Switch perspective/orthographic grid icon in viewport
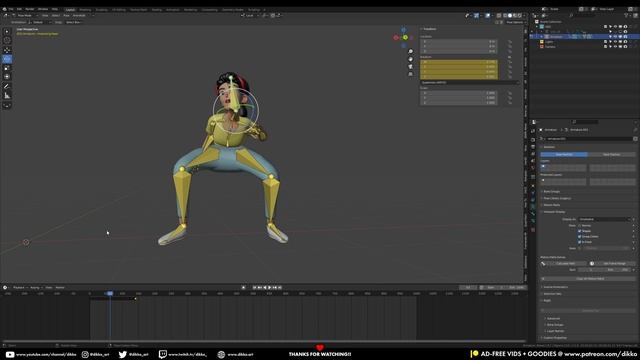The image size is (640, 360). (410, 74)
